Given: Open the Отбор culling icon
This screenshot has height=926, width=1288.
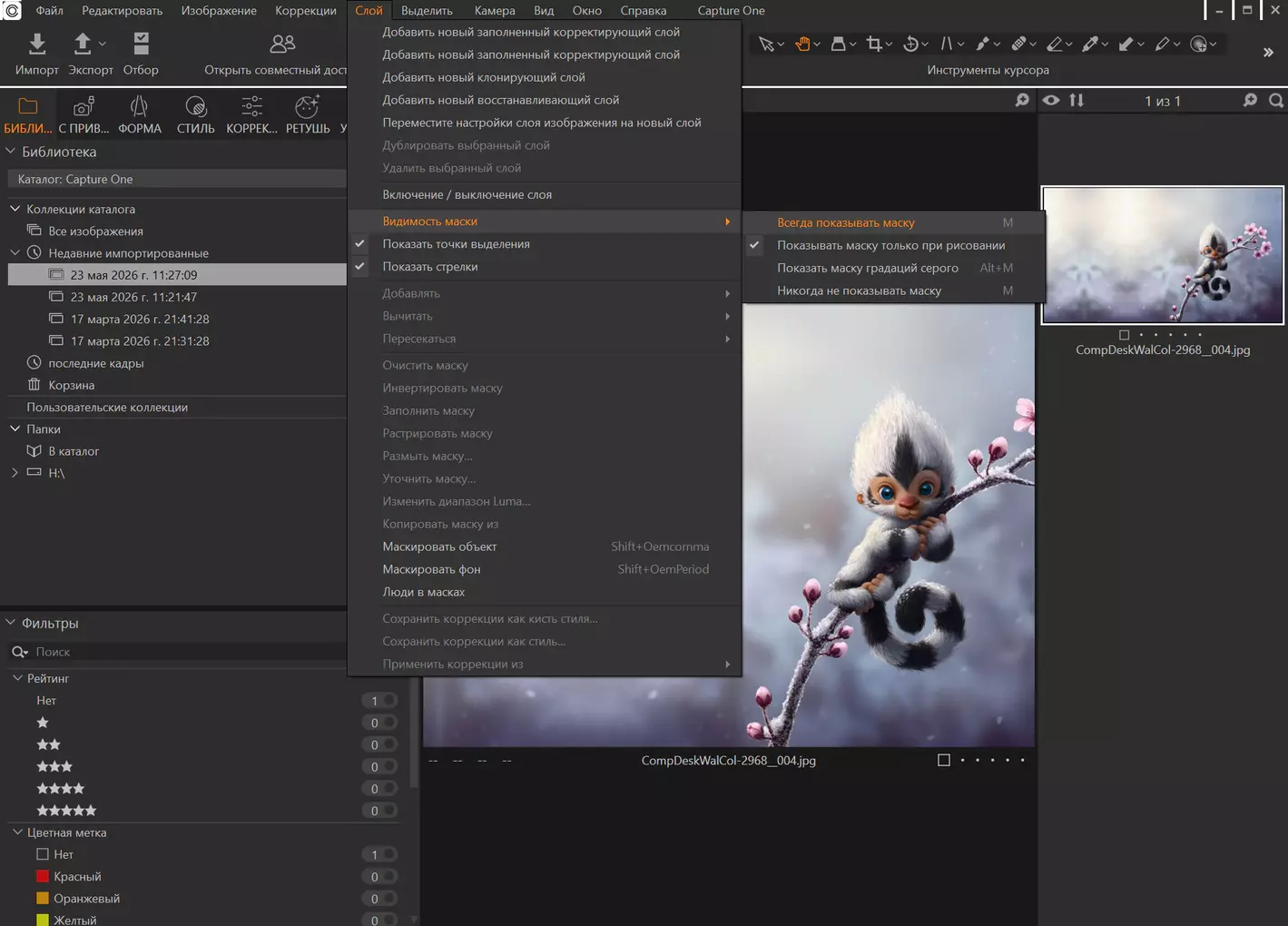Looking at the screenshot, I should click(141, 44).
